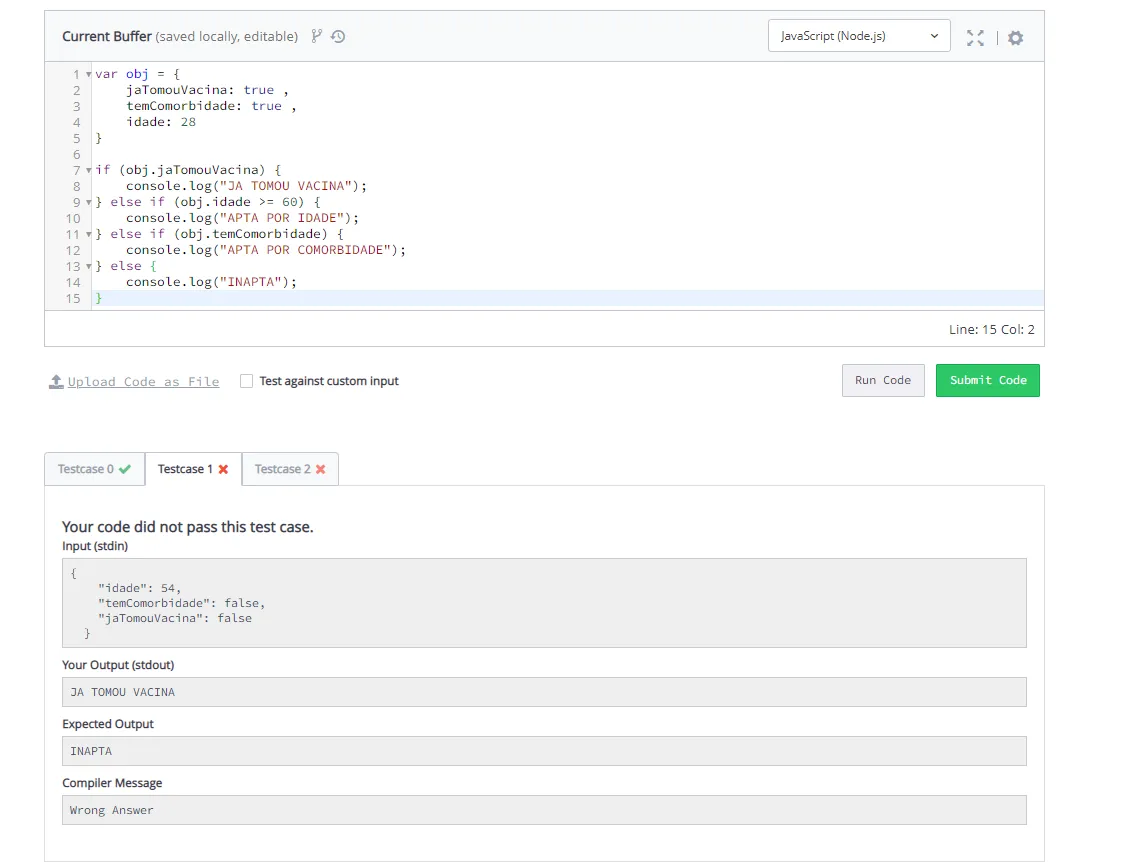Collapse the var obj block at line 1

89,75
